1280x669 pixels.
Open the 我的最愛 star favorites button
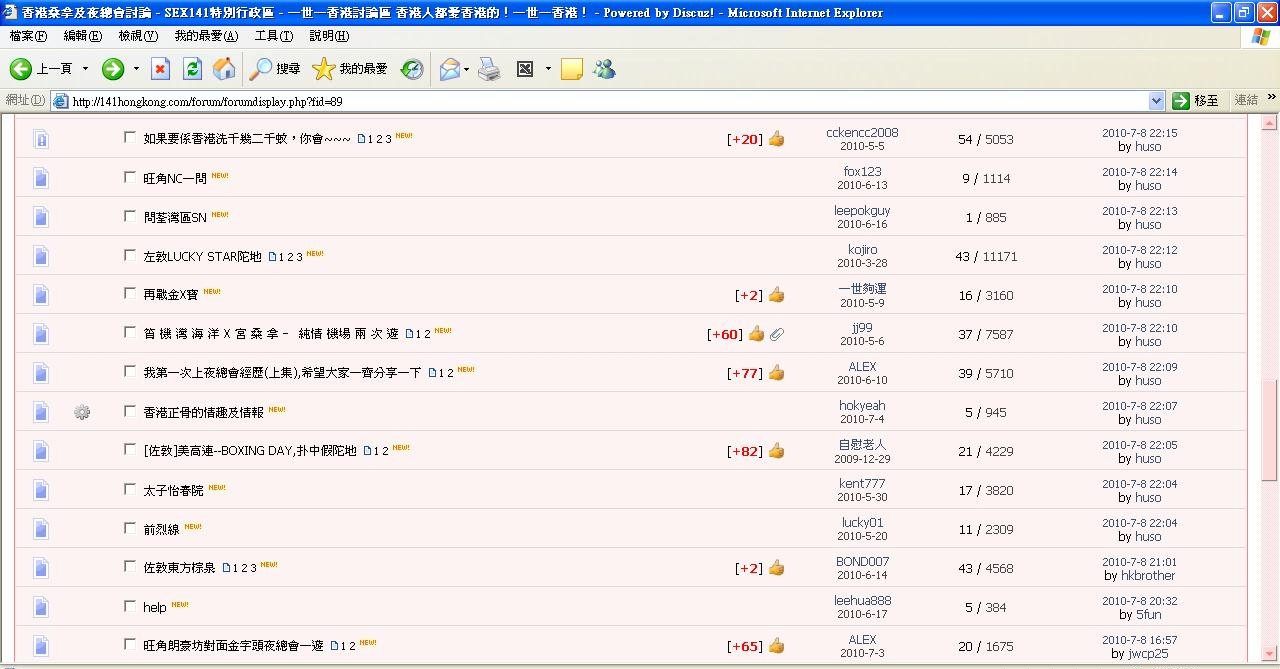(x=349, y=69)
